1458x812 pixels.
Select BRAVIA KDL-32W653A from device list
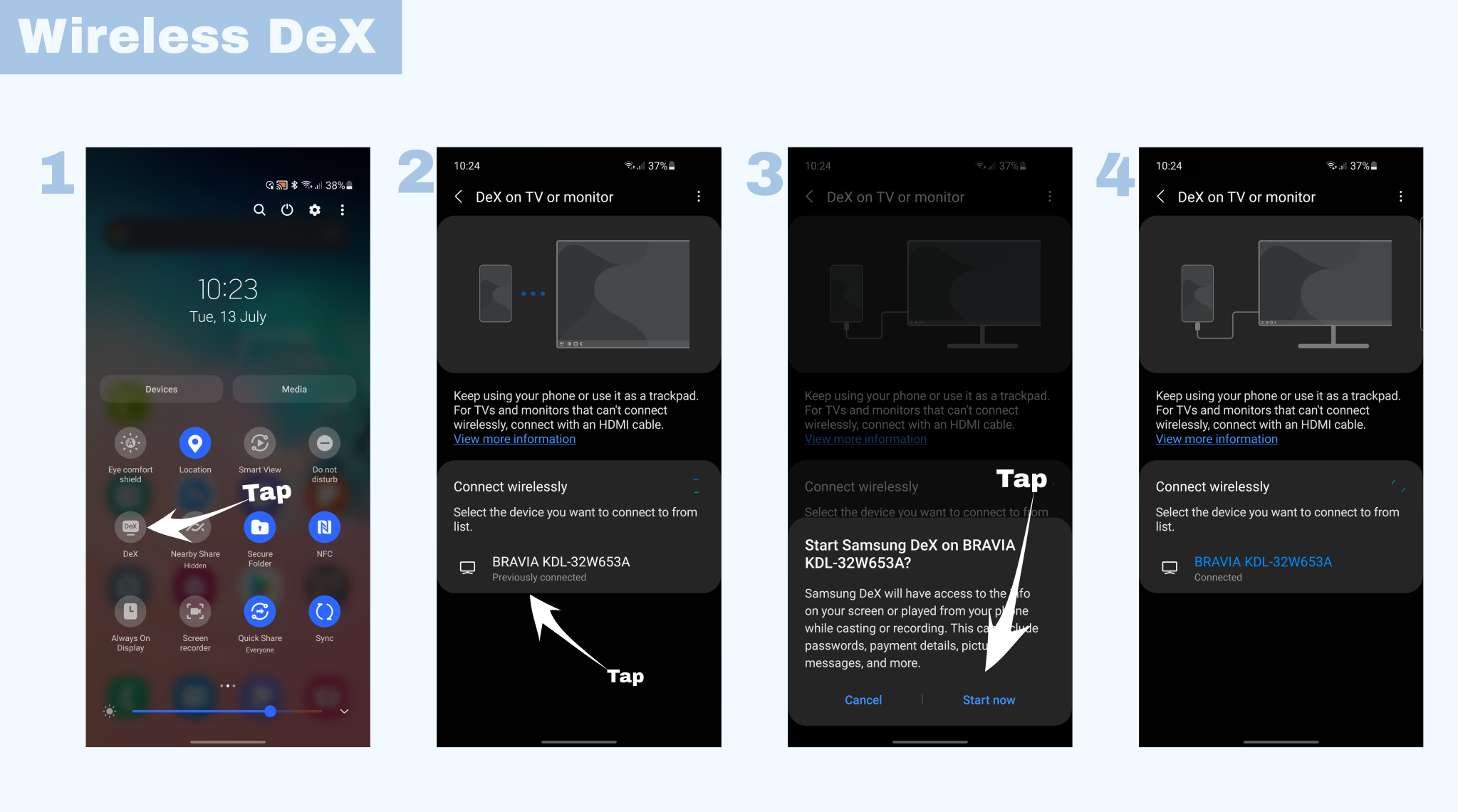pos(578,568)
